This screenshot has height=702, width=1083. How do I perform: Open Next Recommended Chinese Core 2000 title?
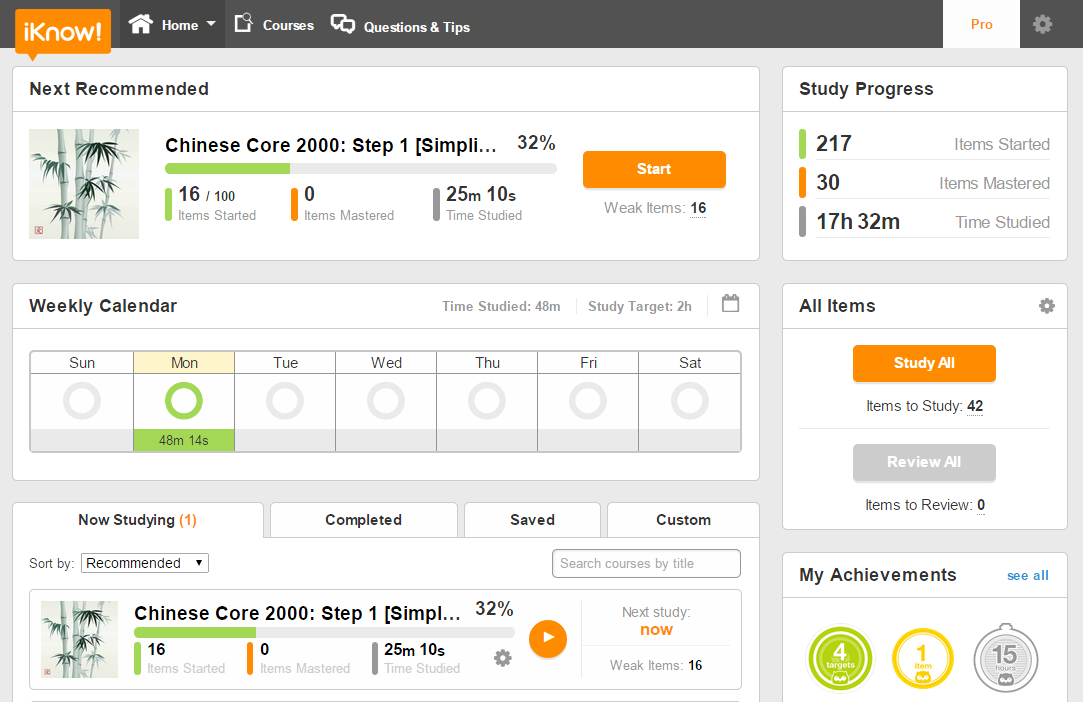pyautogui.click(x=331, y=145)
